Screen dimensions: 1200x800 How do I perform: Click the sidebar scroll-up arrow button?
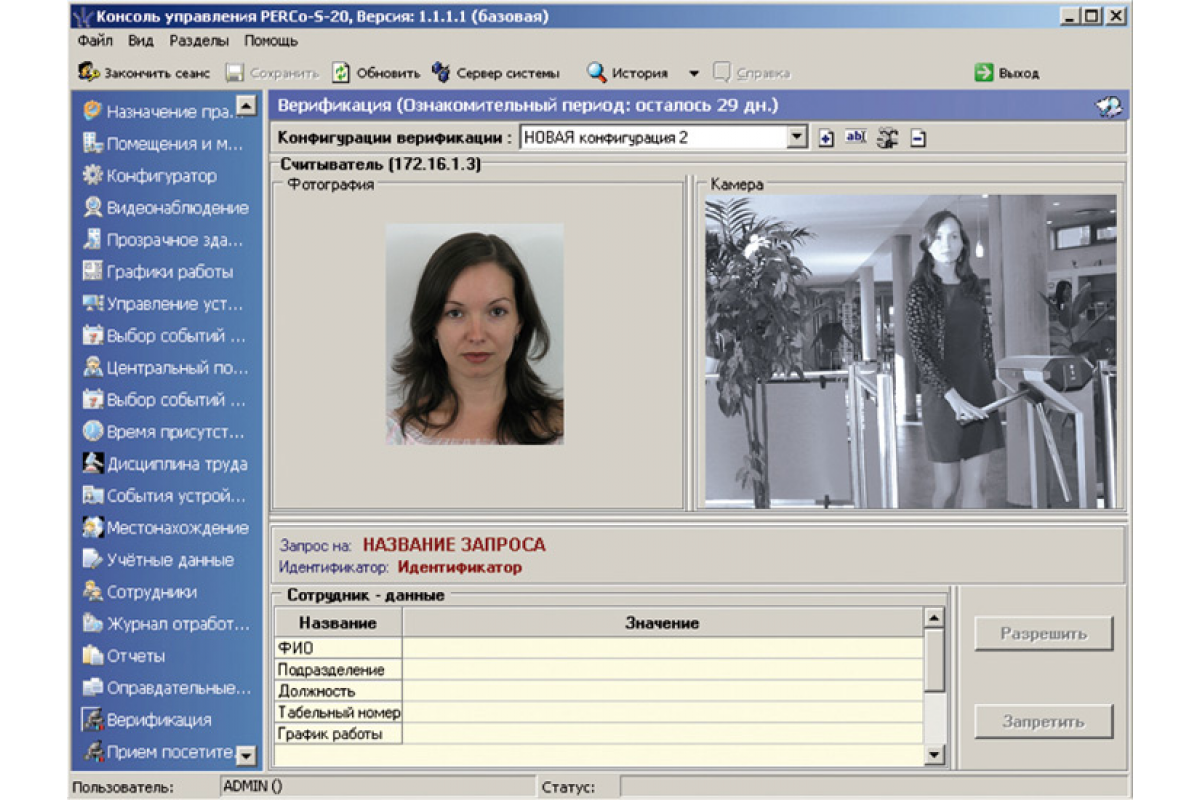point(248,105)
